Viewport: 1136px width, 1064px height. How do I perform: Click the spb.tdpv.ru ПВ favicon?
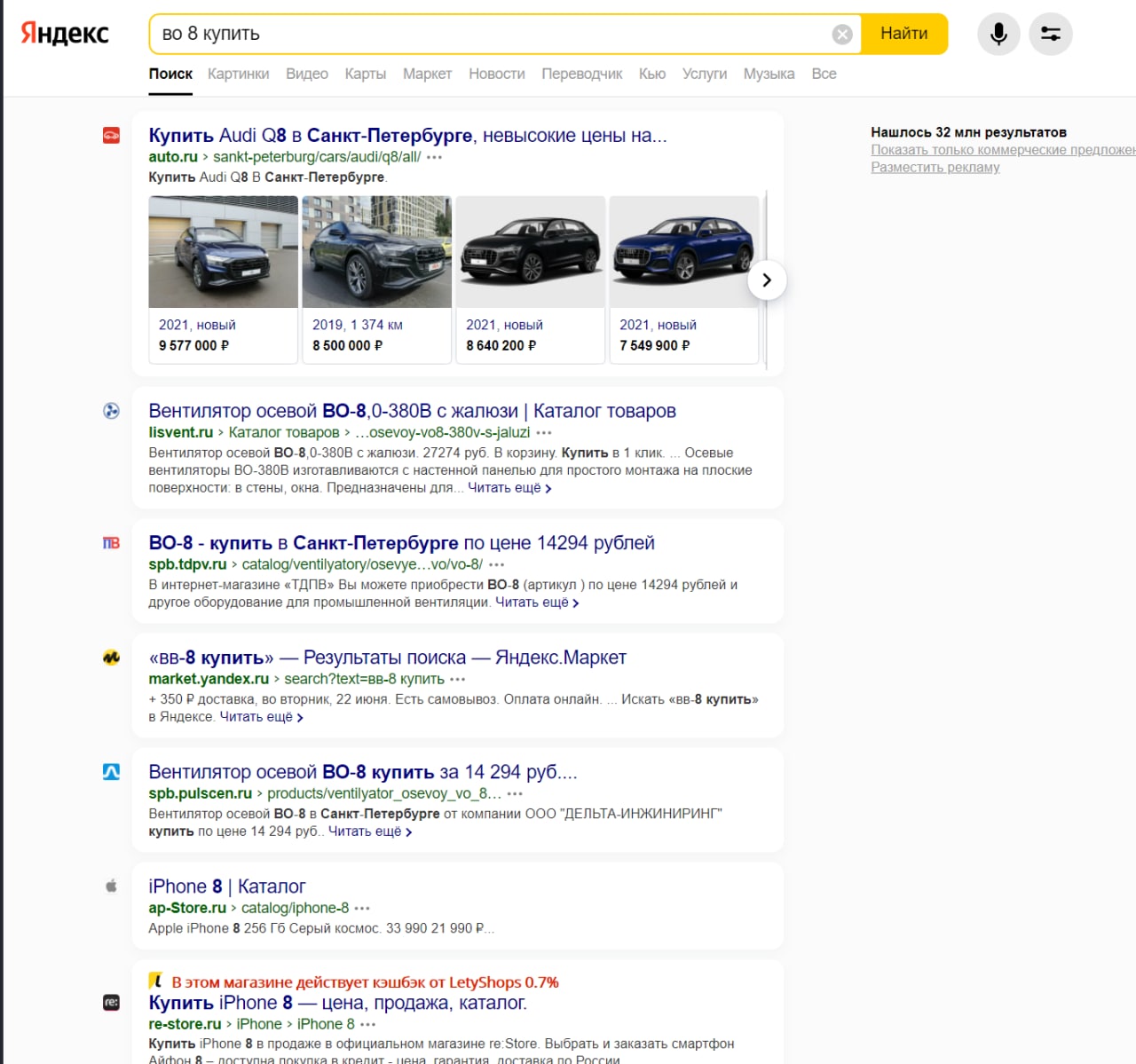point(111,542)
